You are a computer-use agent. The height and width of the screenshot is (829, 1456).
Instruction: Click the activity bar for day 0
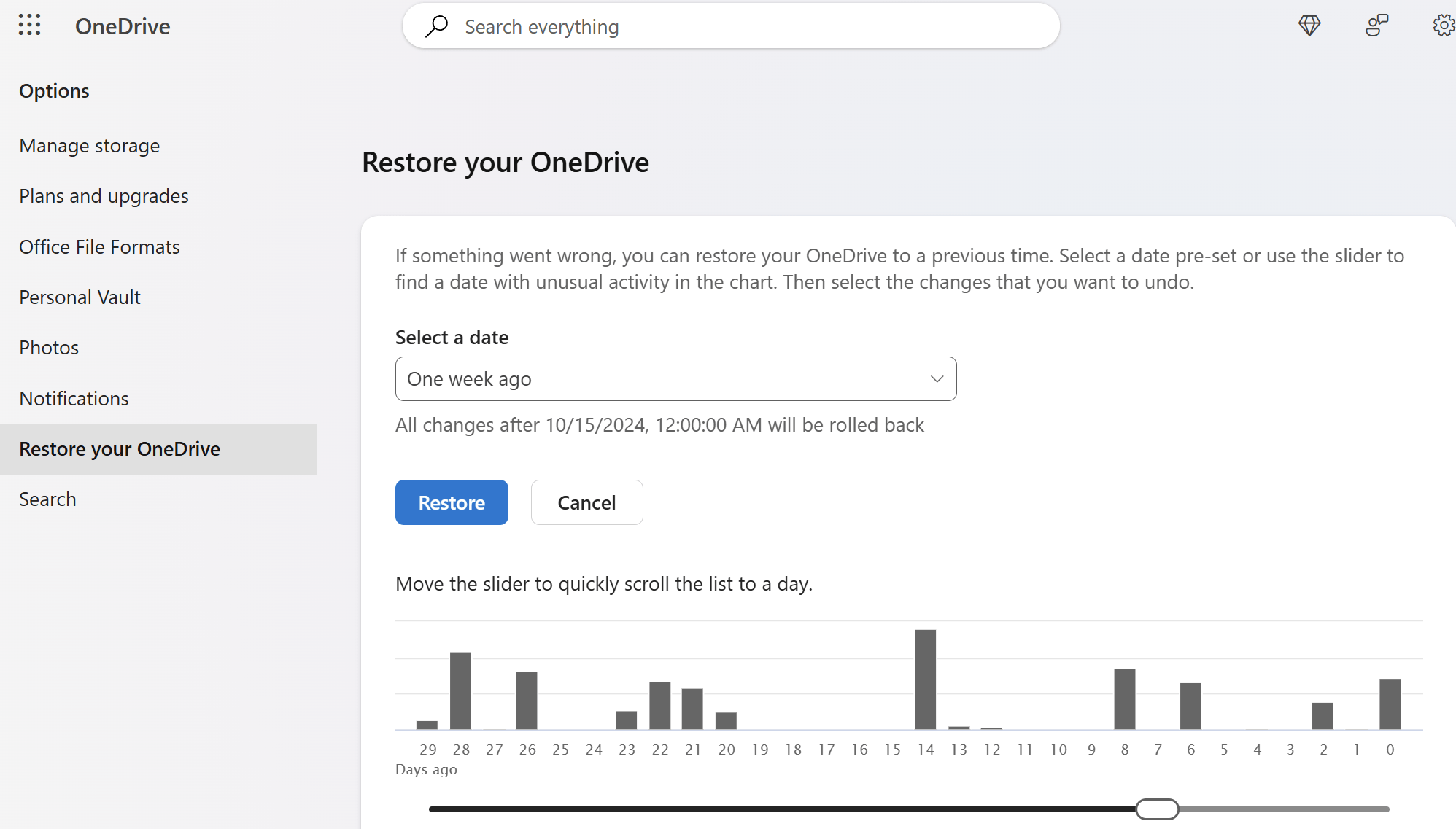[x=1390, y=704]
